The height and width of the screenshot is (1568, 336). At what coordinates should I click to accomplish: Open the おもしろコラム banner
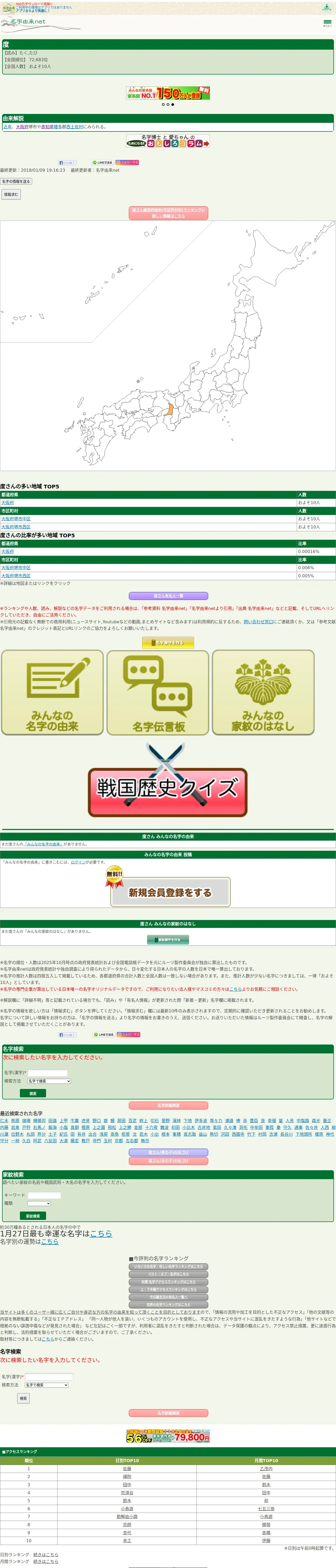point(168,141)
